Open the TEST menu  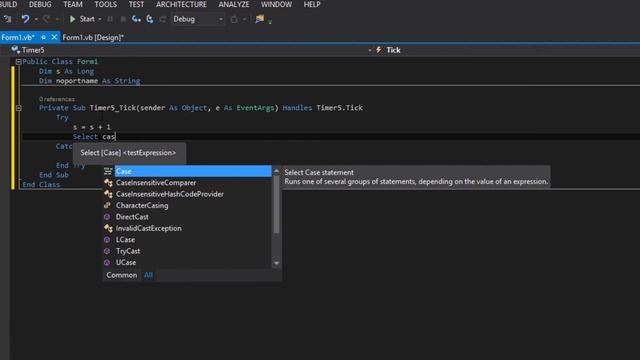(x=136, y=4)
